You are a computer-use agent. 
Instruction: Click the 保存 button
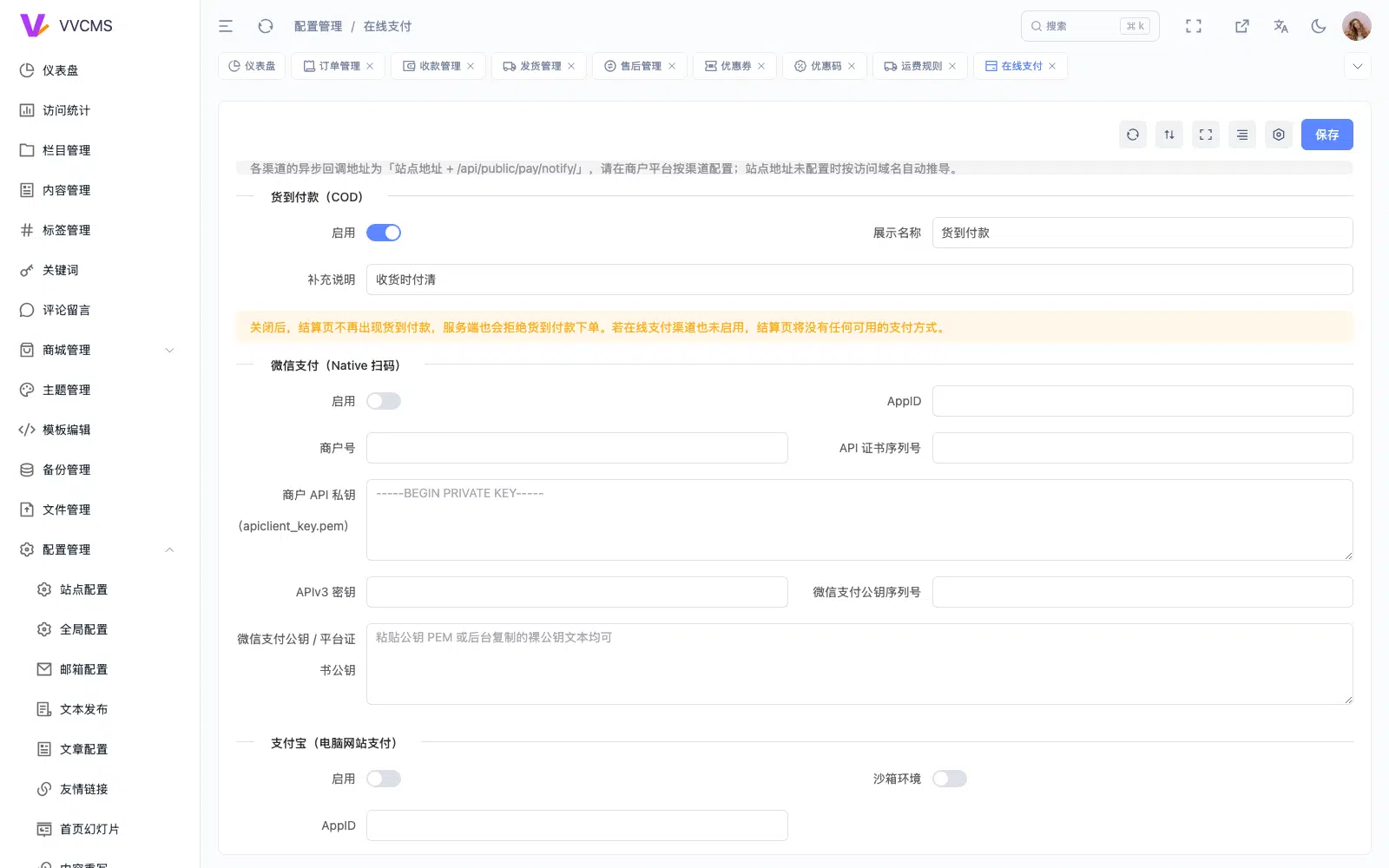[x=1327, y=135]
